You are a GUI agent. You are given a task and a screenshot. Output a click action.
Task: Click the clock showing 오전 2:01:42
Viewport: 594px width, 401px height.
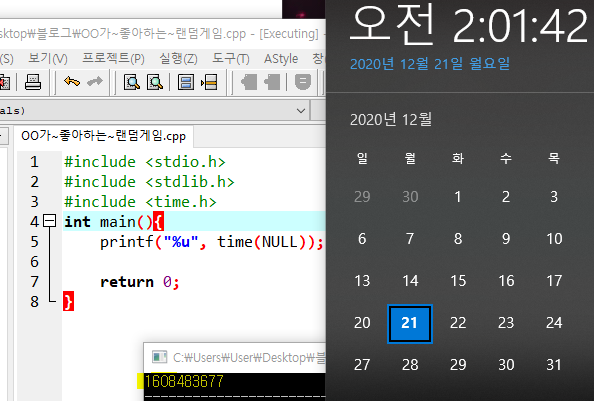click(469, 25)
